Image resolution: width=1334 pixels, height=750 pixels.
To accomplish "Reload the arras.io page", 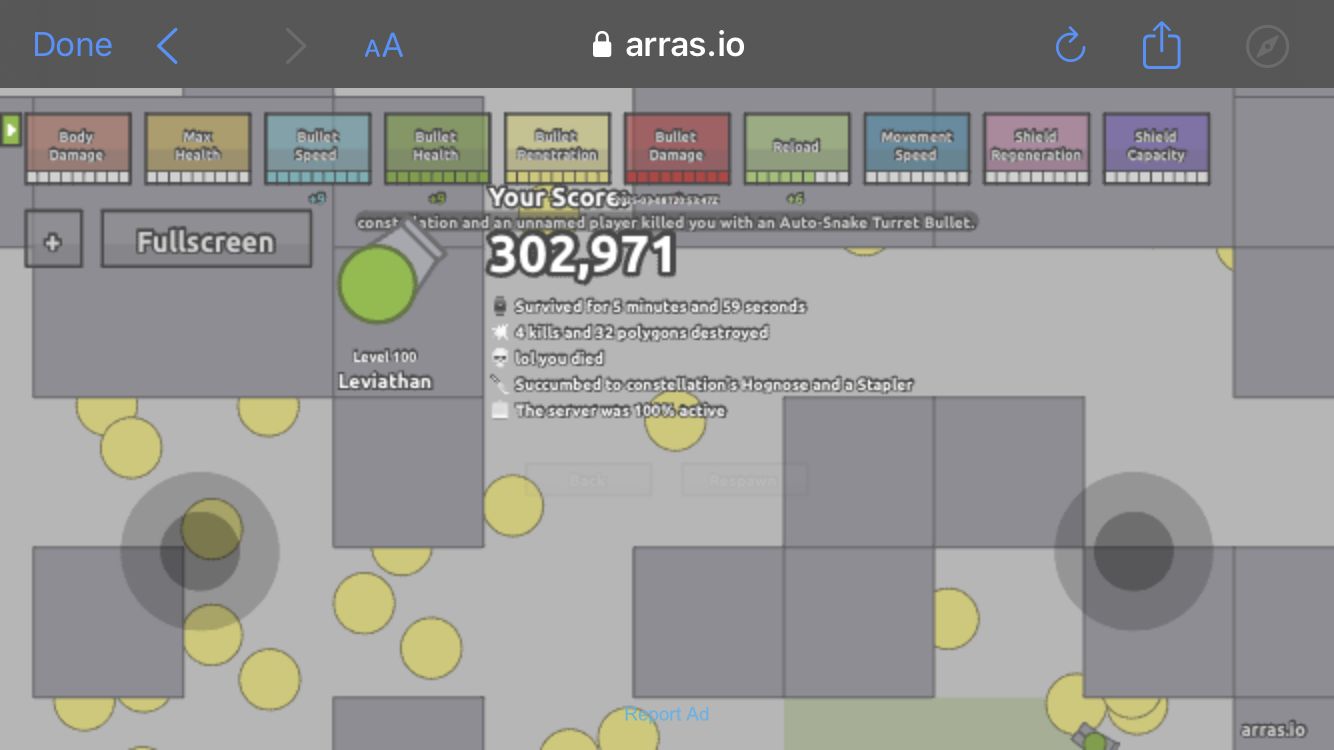I will tap(1070, 45).
